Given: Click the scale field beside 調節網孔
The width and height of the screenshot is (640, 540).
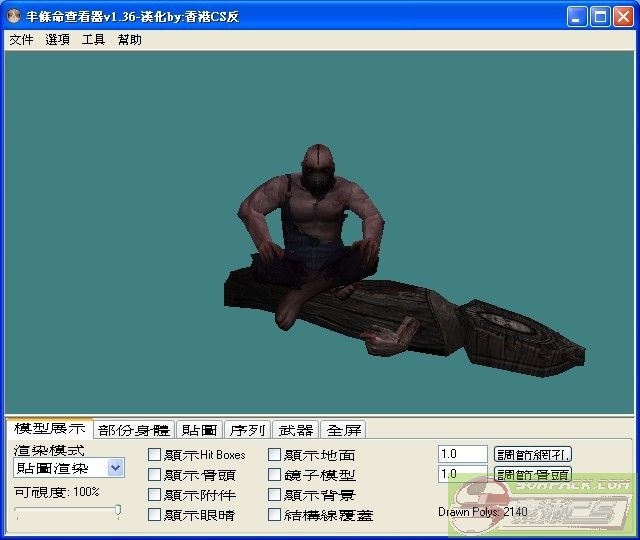Looking at the screenshot, I should (x=462, y=454).
